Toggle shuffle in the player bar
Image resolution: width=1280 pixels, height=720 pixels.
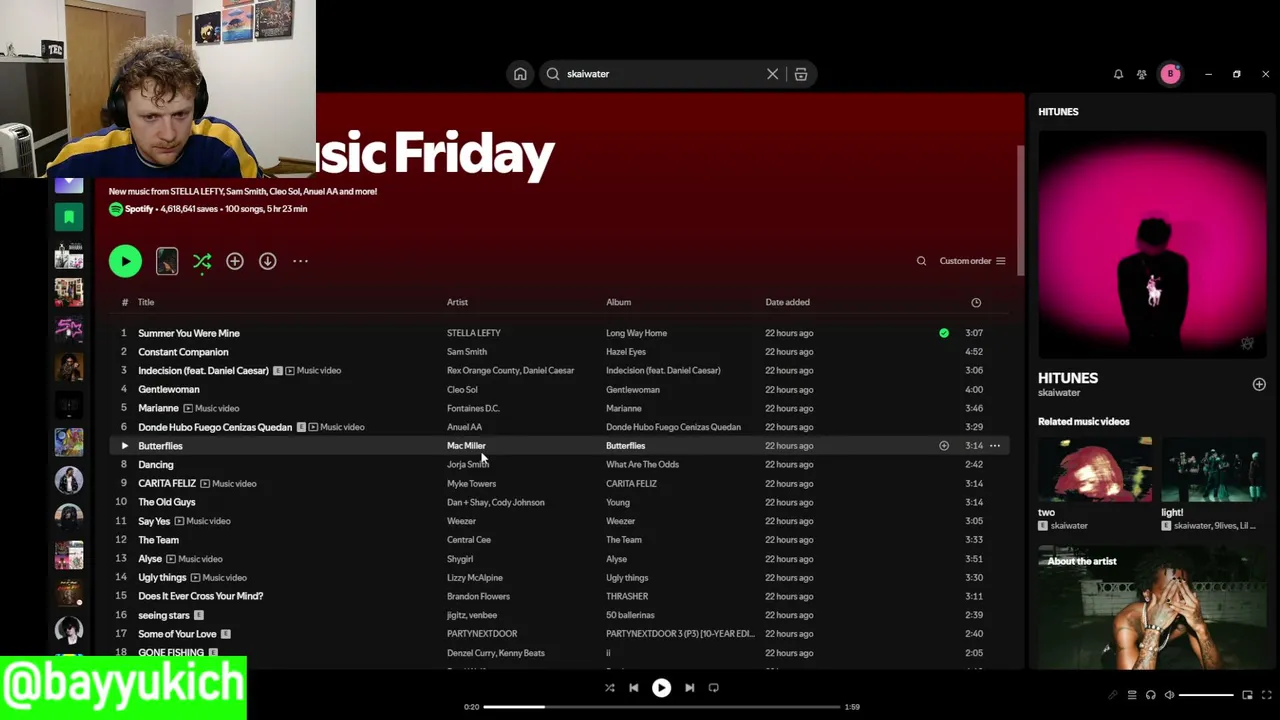610,688
